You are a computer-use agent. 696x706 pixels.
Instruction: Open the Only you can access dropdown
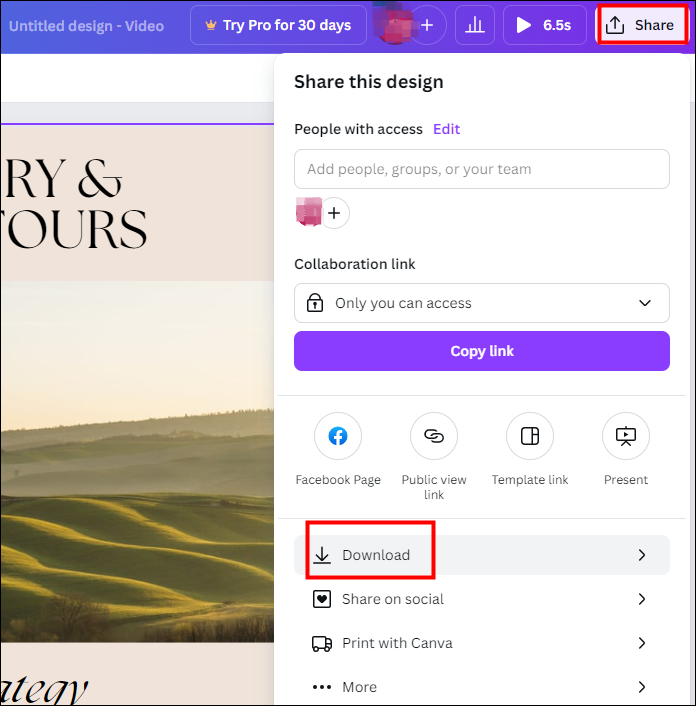pyautogui.click(x=482, y=303)
